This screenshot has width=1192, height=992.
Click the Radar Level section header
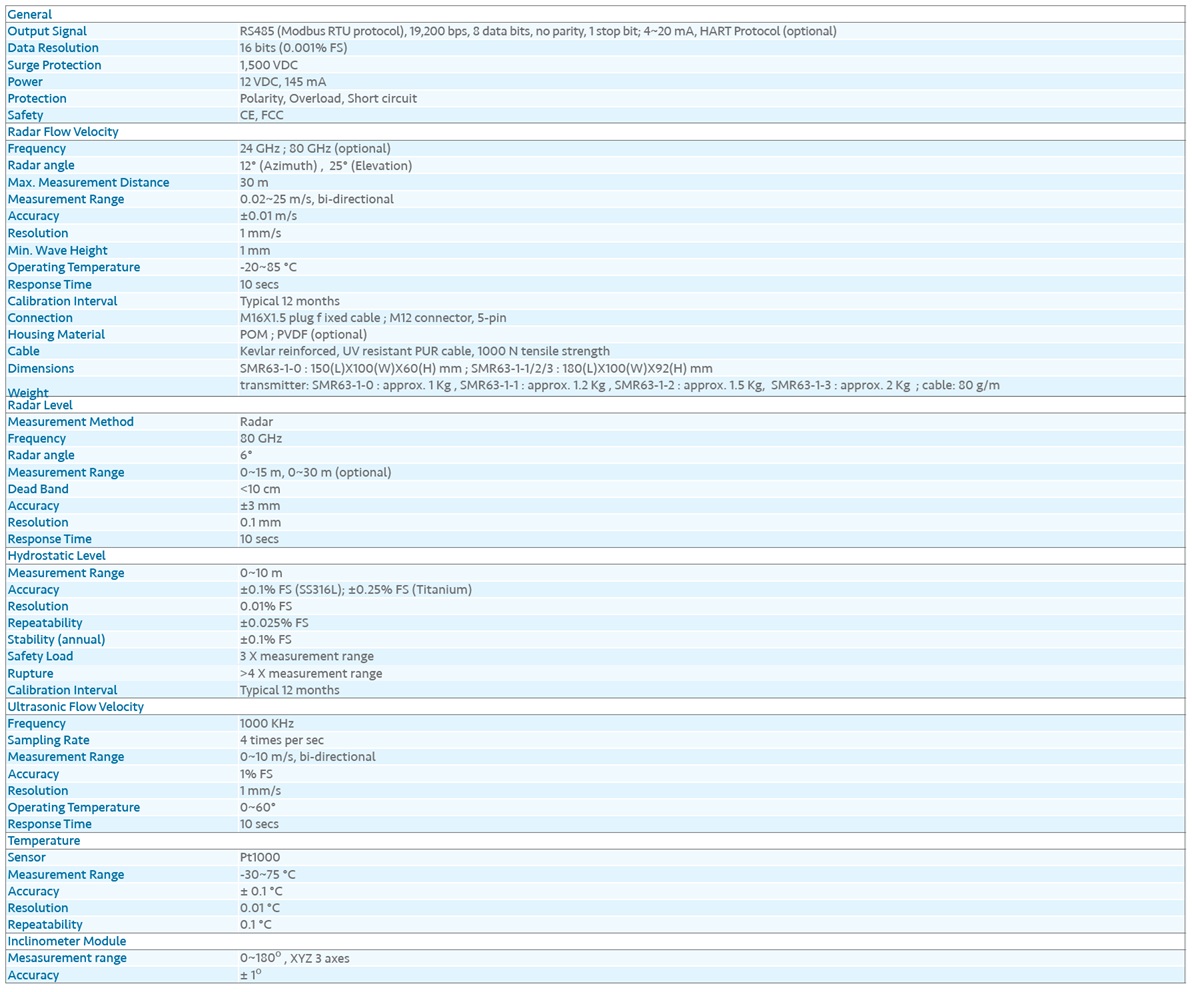coord(40,405)
